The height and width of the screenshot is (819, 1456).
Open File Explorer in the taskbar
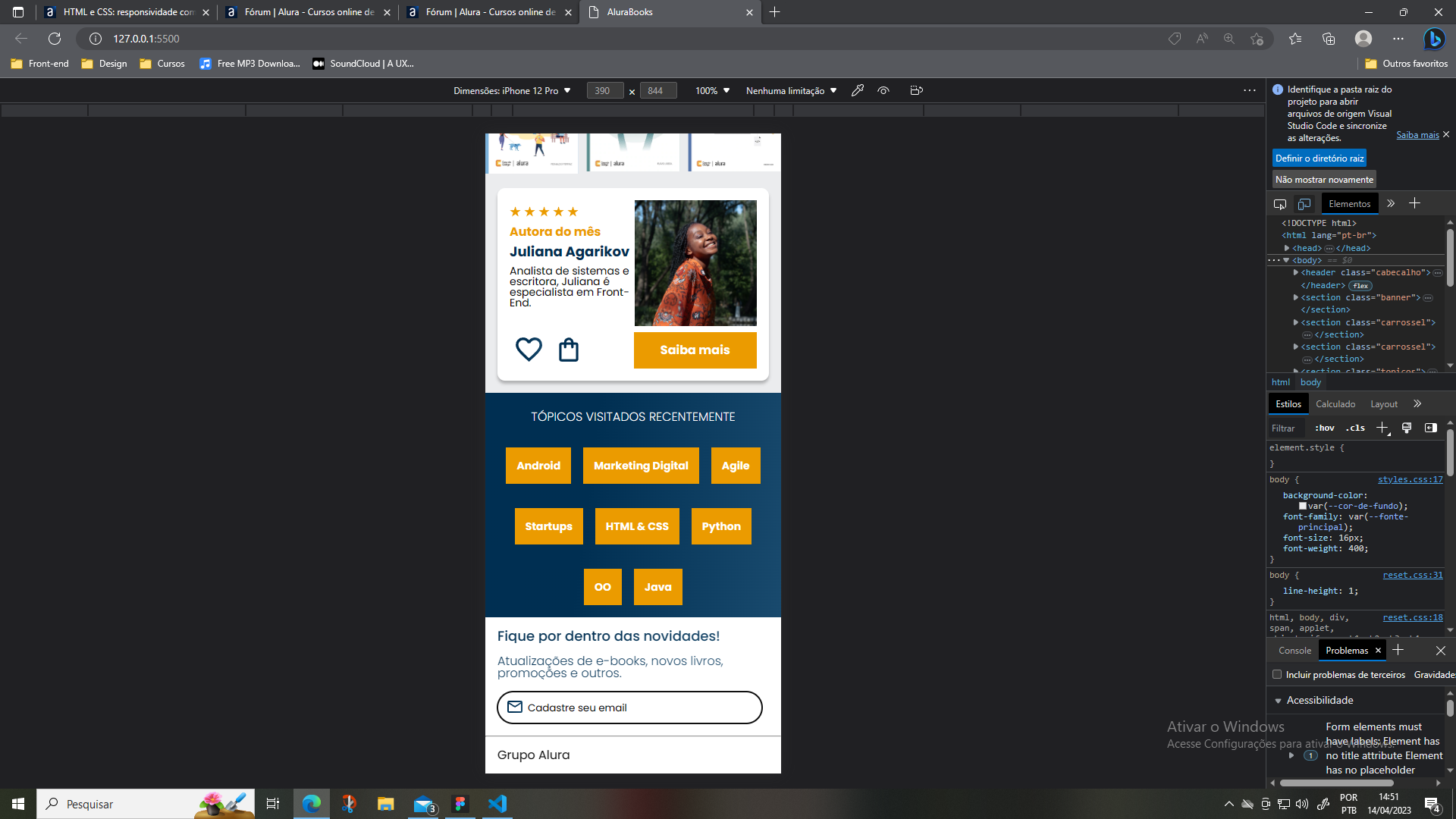(x=386, y=804)
